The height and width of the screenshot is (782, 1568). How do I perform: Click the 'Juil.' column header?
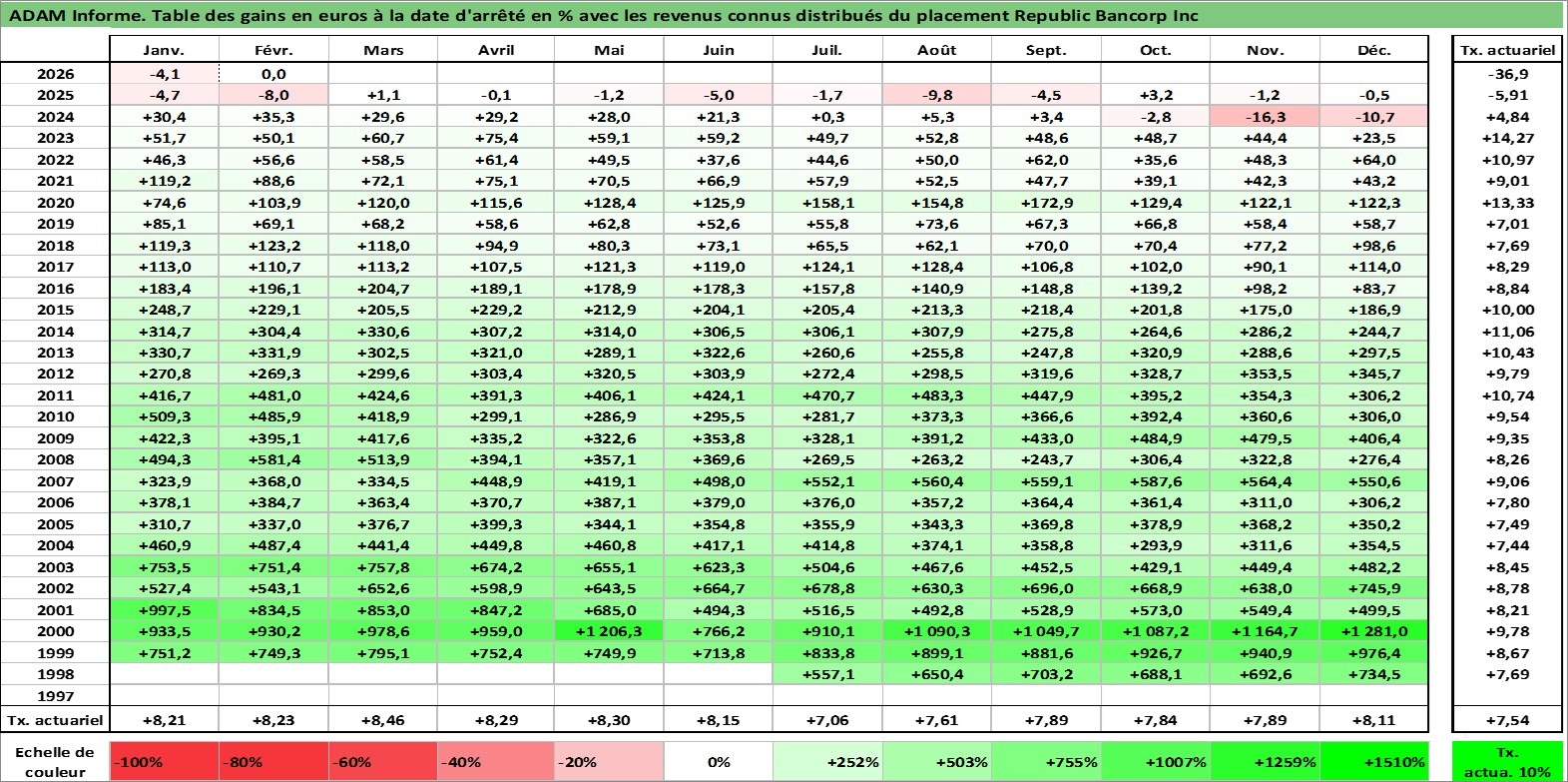(x=827, y=50)
